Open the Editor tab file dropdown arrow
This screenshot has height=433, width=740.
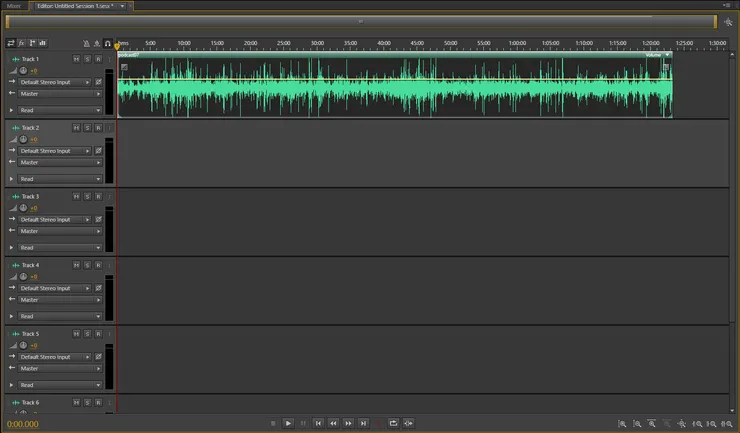pos(122,6)
